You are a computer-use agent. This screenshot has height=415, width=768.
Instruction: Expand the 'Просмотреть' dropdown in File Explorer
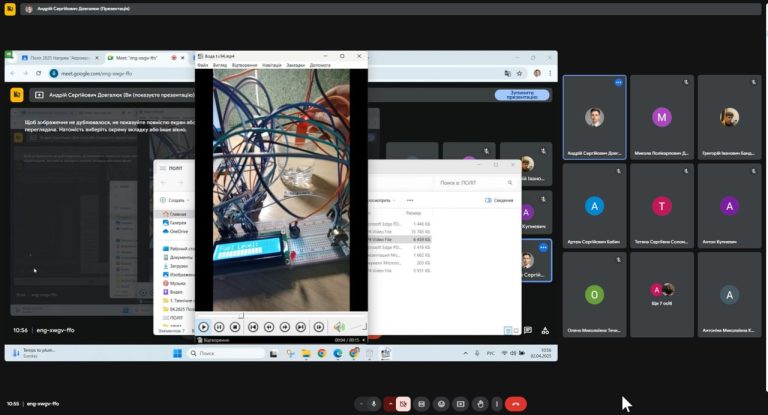(381, 200)
